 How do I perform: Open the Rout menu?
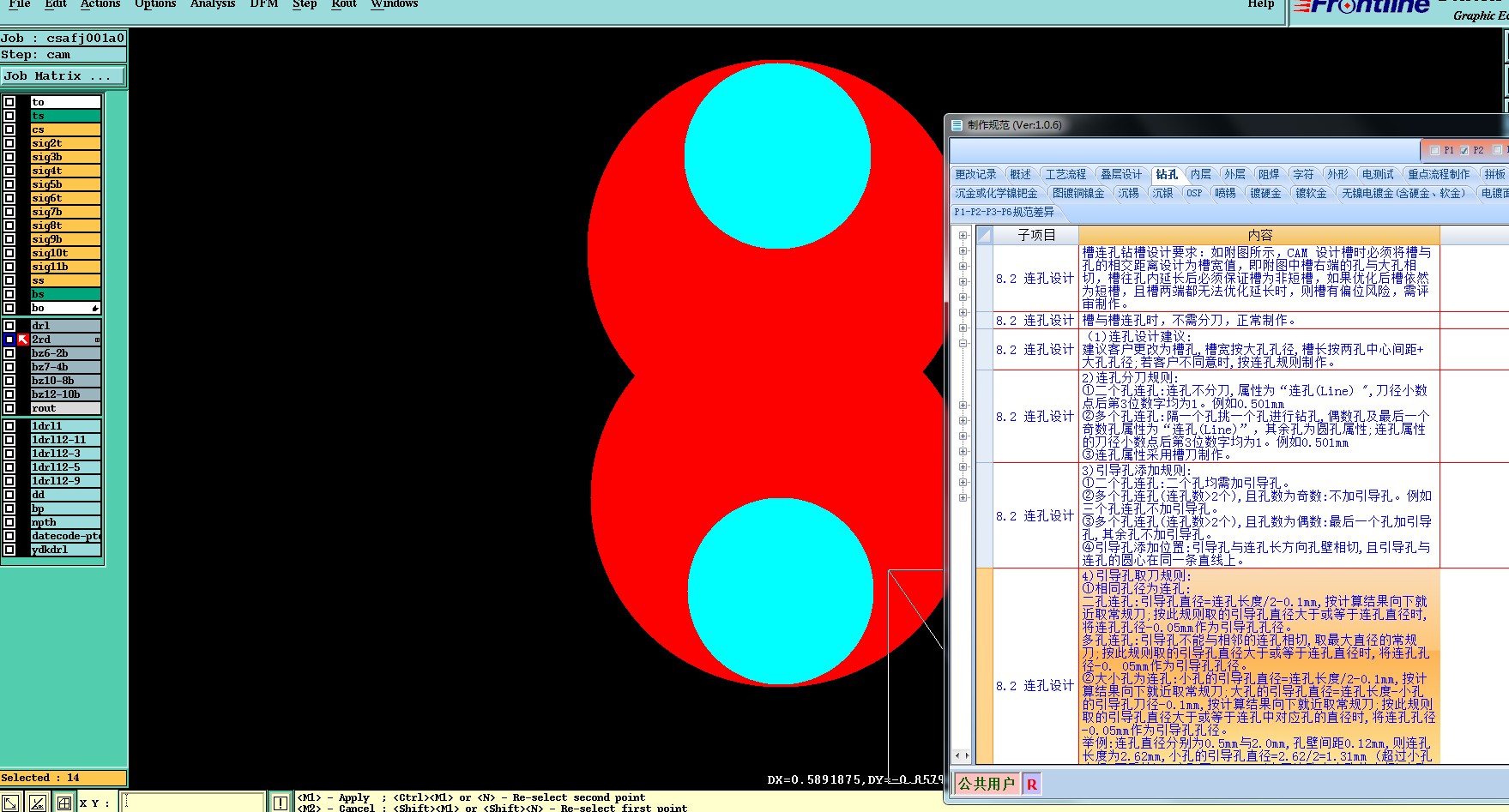tap(344, 4)
